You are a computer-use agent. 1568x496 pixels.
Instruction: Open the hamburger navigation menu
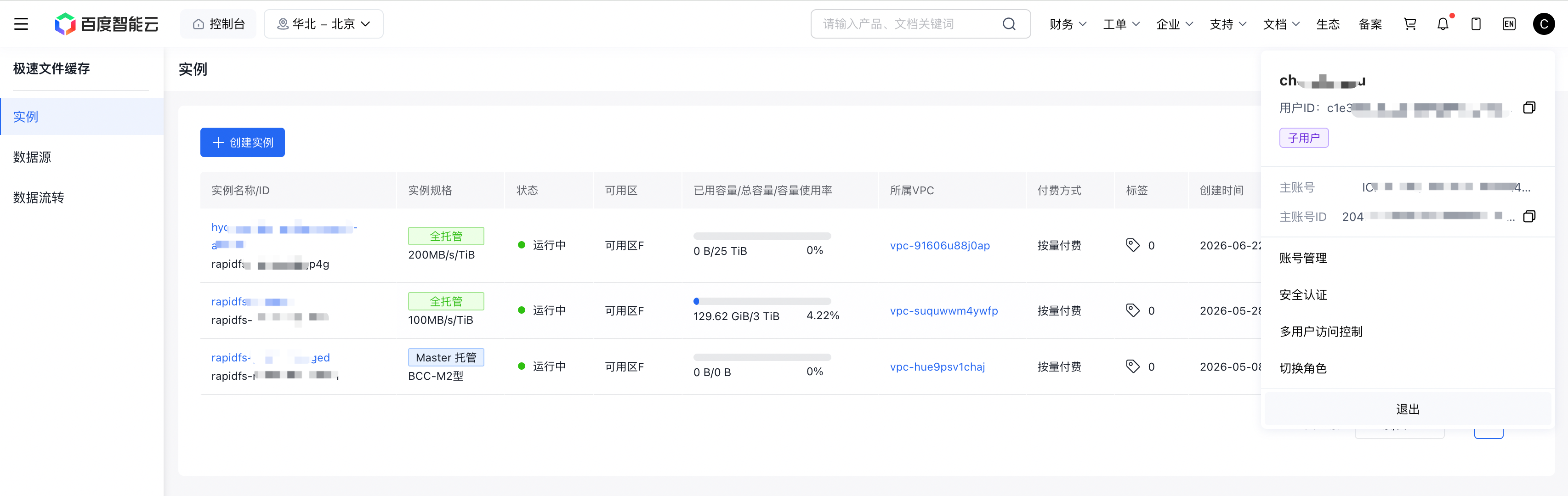coord(21,24)
